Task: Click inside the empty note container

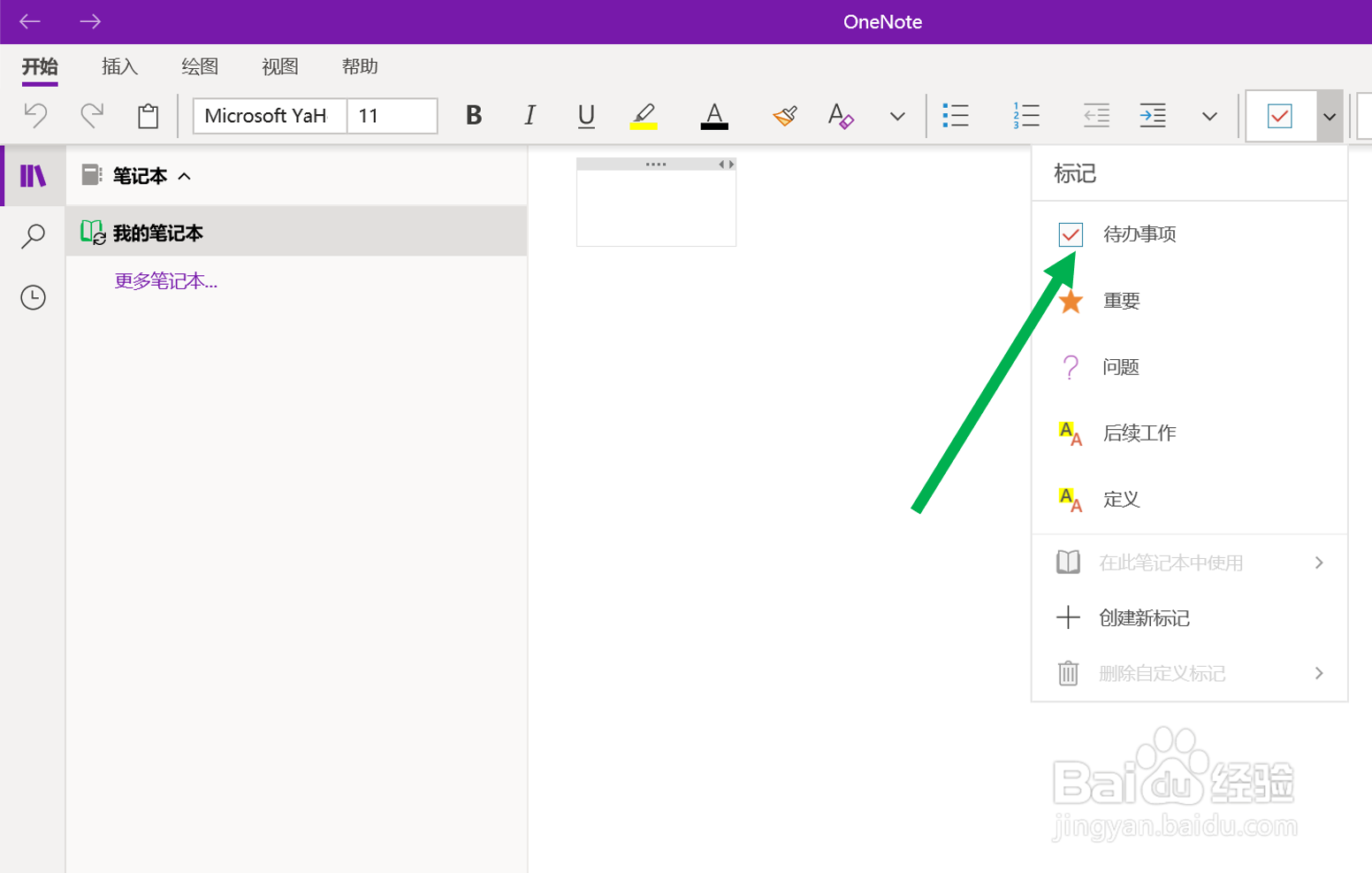Action: (656, 208)
